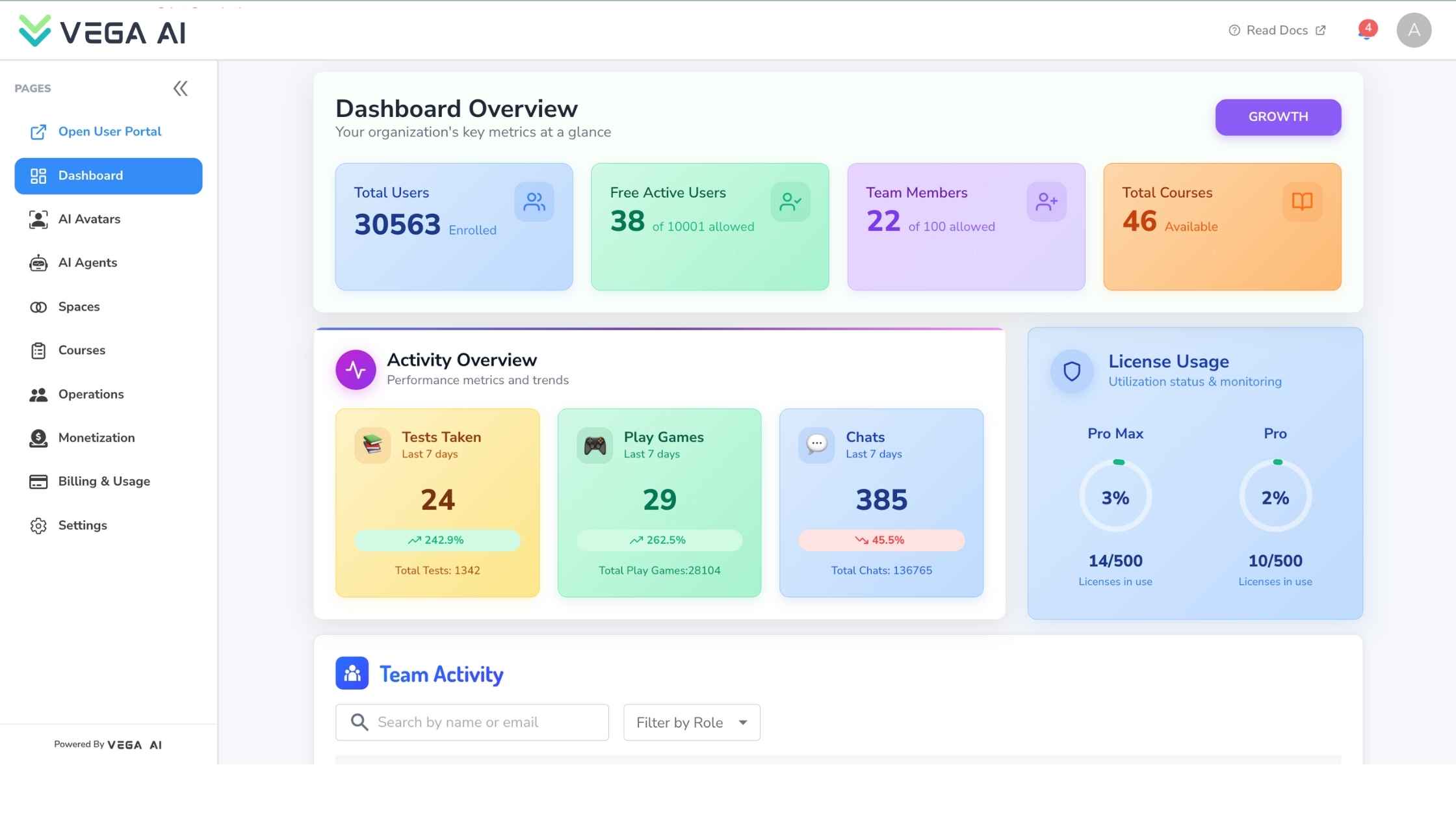
Task: Click the GROWTH button
Action: point(1277,117)
